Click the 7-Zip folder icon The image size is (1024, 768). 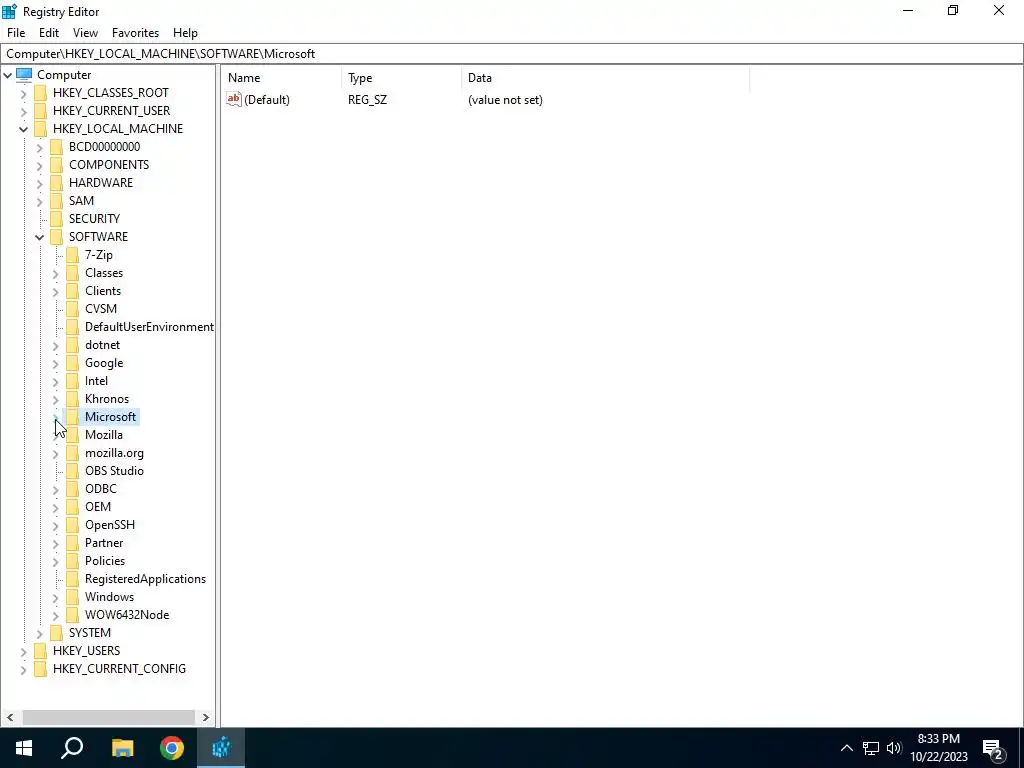pyautogui.click(x=72, y=255)
